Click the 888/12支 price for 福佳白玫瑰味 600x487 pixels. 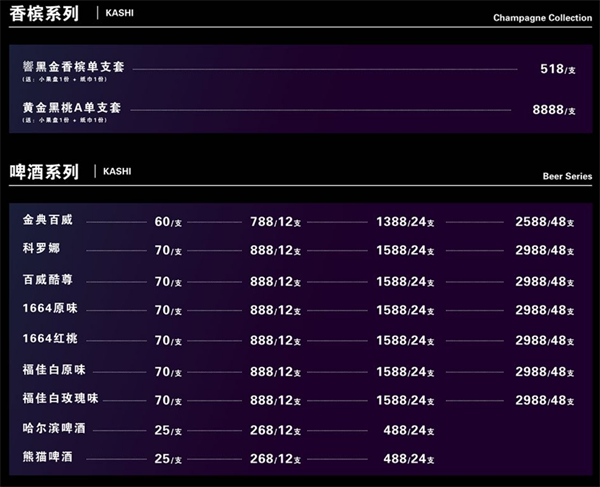coord(276,401)
